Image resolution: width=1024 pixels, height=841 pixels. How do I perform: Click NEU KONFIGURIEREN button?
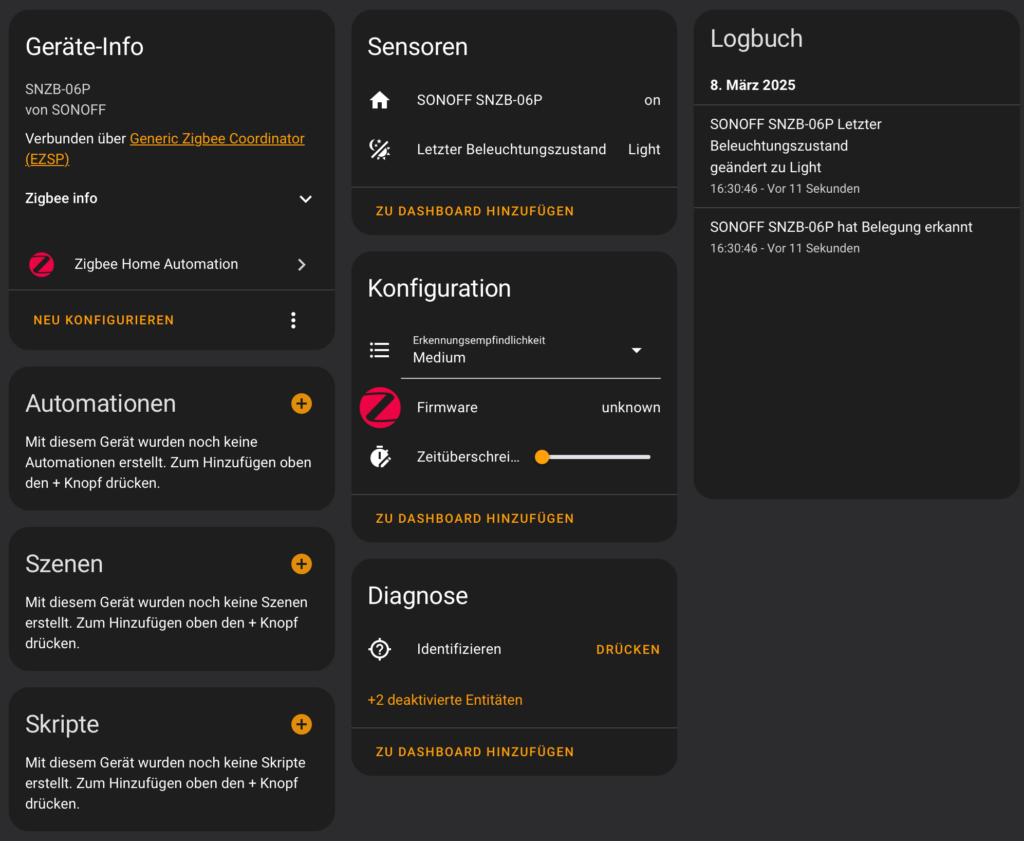point(104,320)
